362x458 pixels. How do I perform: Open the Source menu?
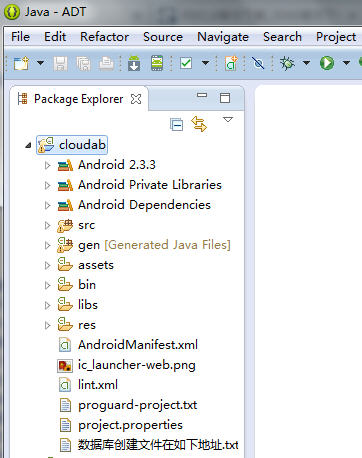coord(163,37)
